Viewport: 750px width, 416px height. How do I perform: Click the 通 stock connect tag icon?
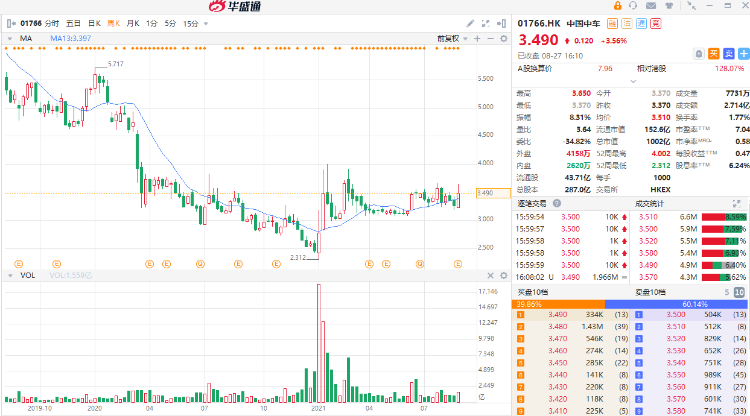click(641, 23)
